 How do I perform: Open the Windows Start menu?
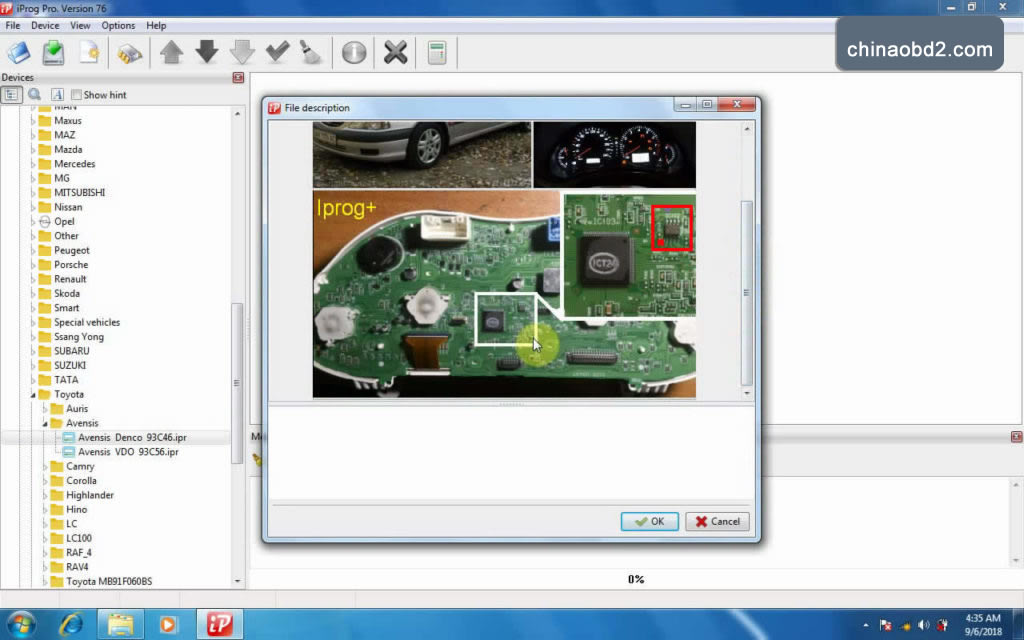21,624
